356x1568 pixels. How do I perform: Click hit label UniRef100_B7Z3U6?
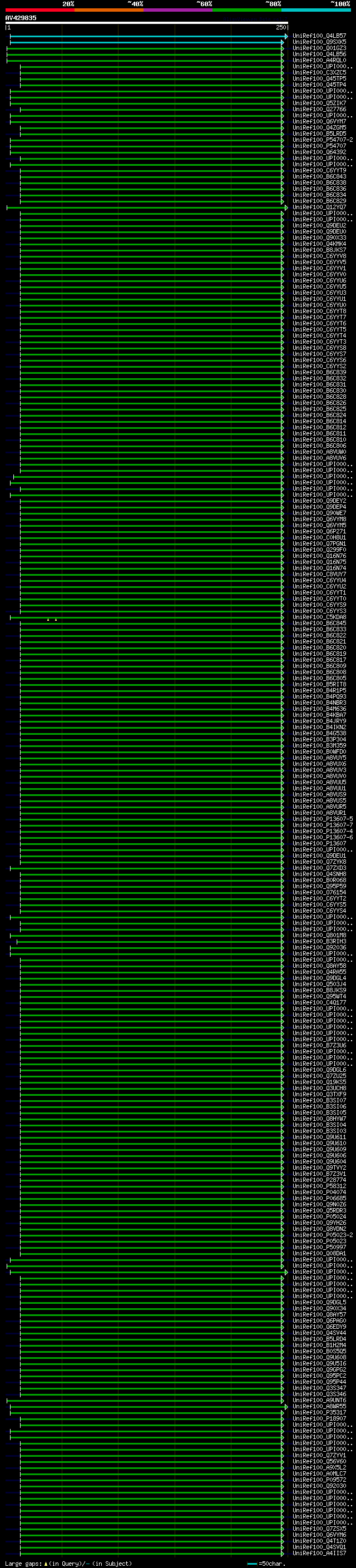click(319, 1045)
